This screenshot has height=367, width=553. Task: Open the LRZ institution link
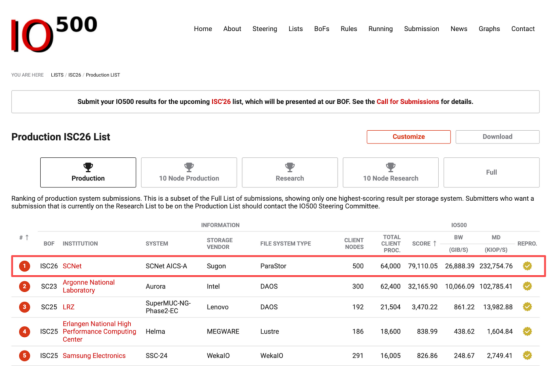tap(68, 307)
